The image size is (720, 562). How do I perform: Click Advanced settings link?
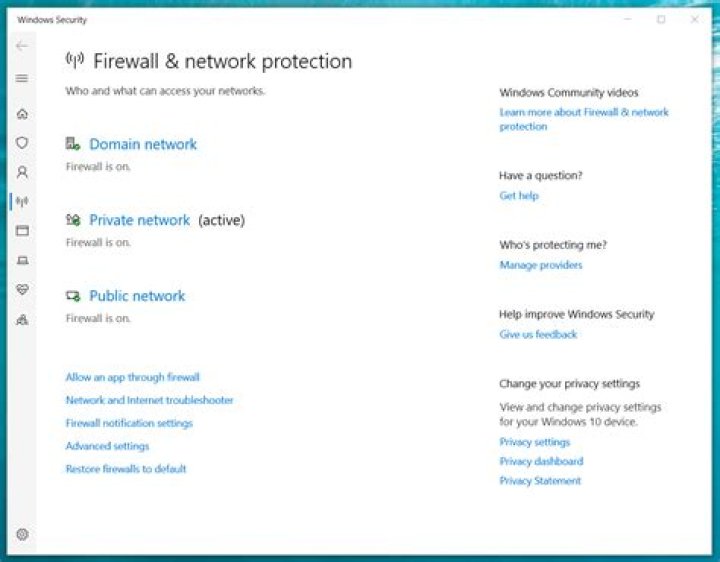point(107,446)
